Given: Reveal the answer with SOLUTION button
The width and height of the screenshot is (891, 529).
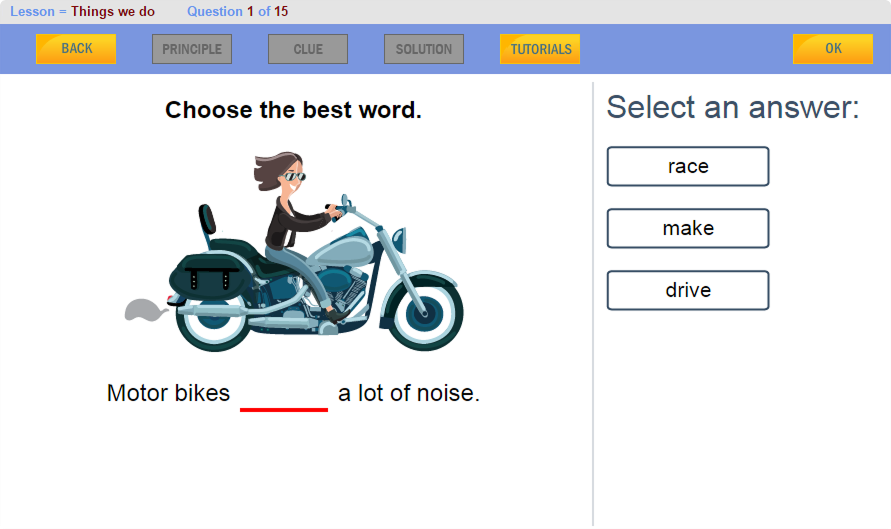Looking at the screenshot, I should pos(424,49).
